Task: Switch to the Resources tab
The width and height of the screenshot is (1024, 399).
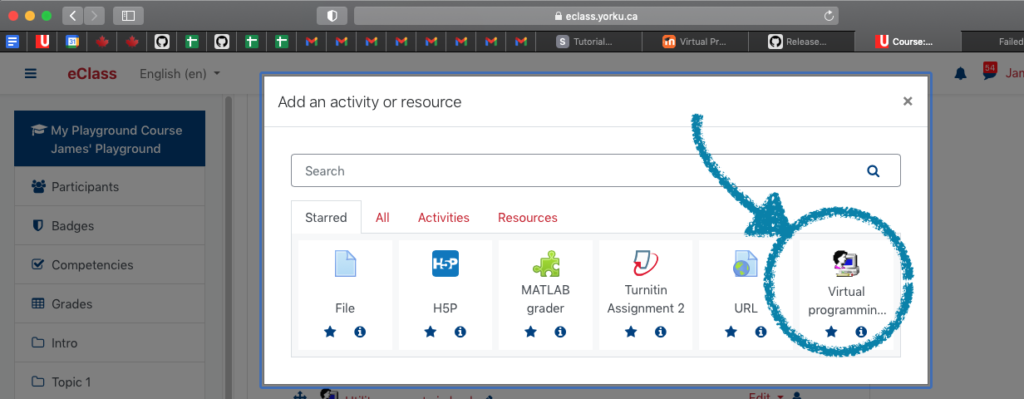Action: pos(528,217)
